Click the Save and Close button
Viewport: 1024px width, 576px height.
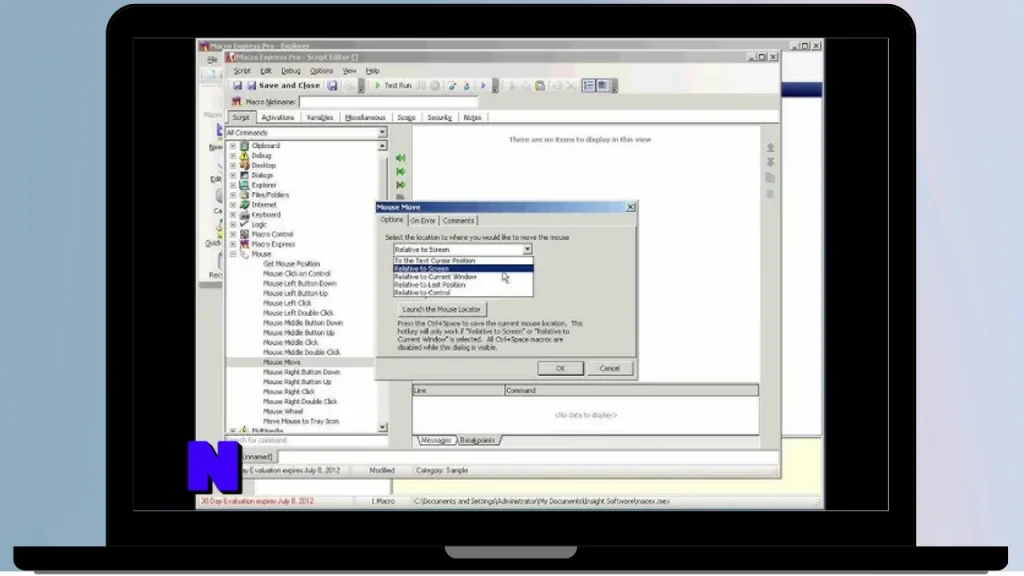click(283, 86)
